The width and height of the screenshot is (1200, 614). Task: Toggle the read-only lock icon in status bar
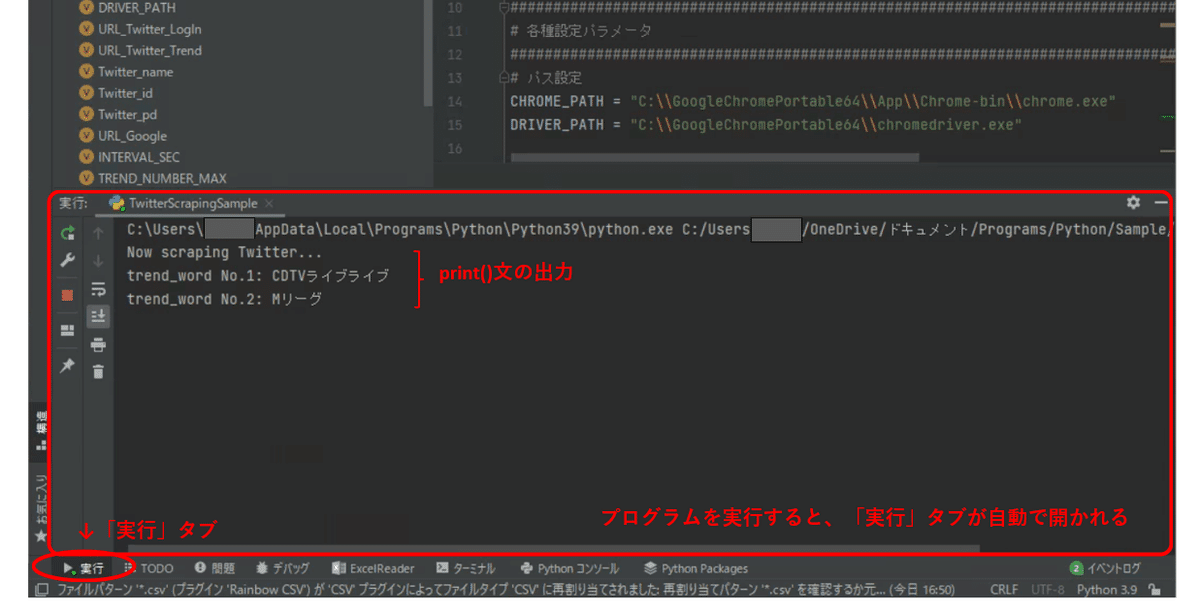click(1155, 590)
